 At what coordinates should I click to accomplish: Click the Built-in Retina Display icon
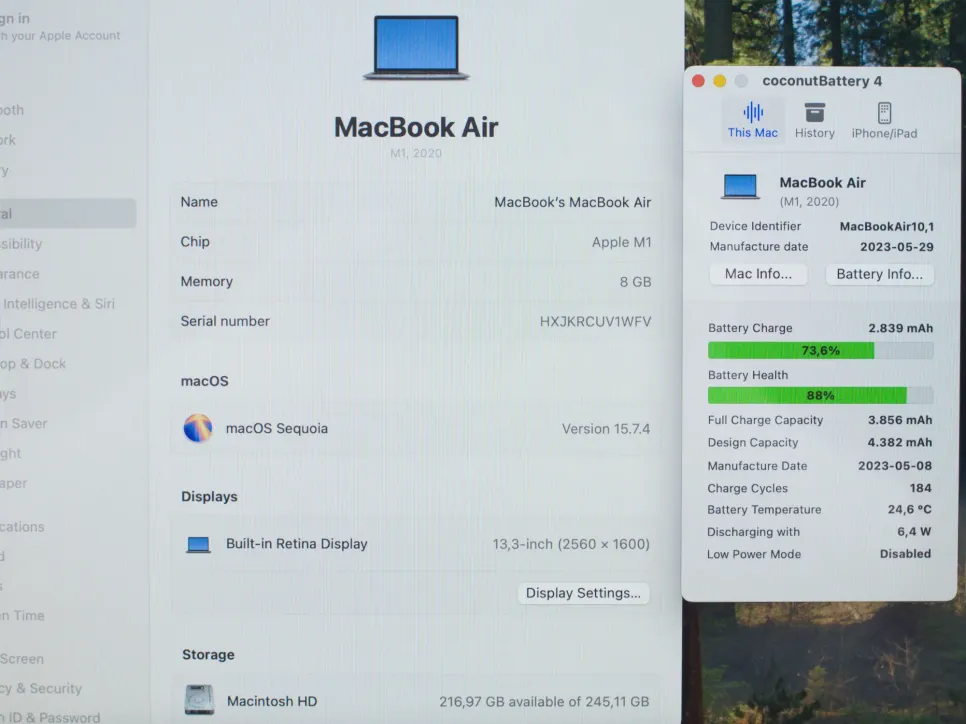coord(198,544)
